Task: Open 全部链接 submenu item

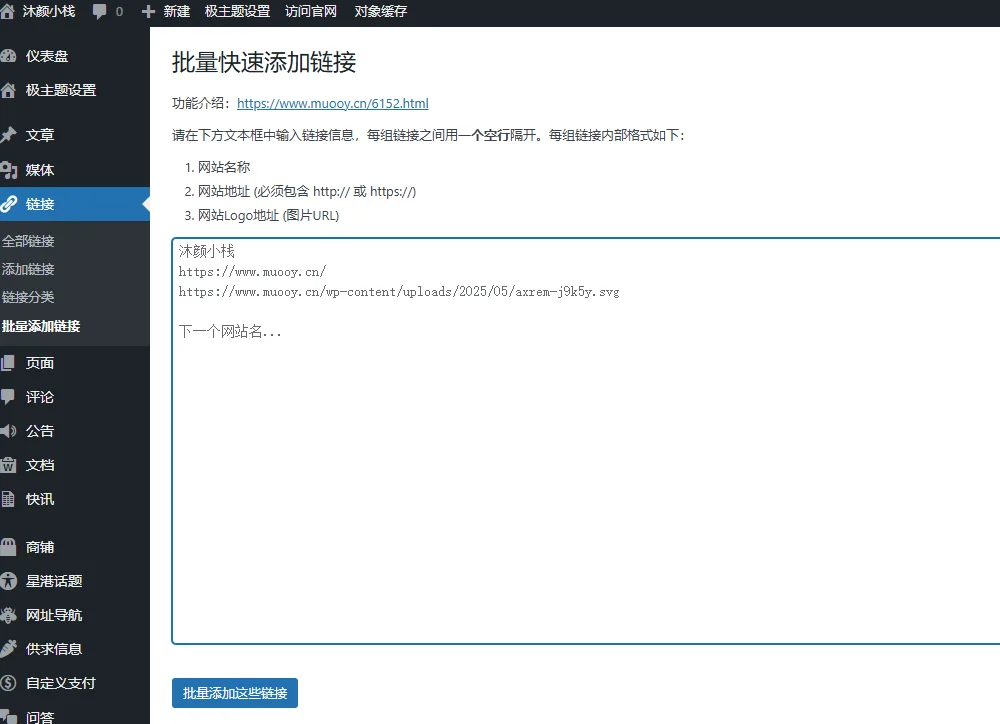Action: pos(28,241)
